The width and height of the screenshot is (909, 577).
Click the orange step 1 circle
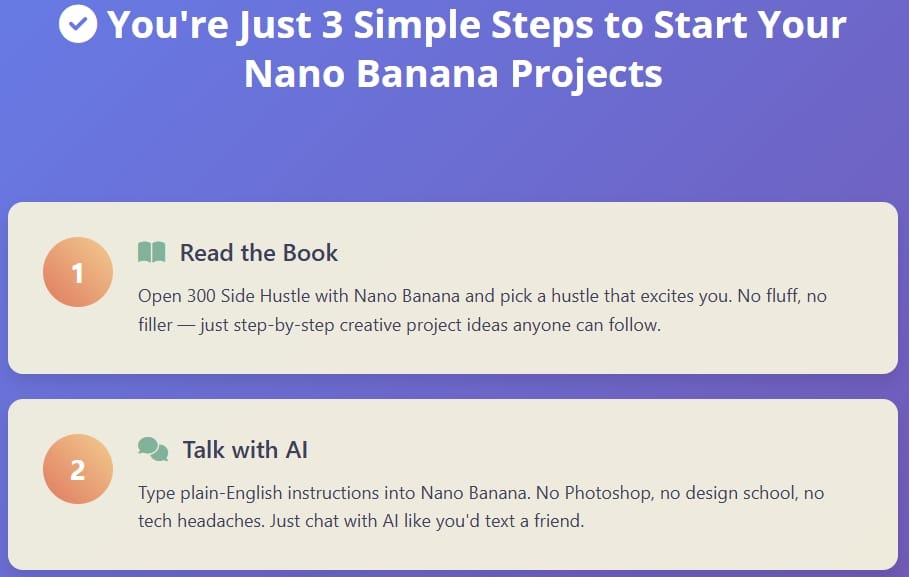[78, 272]
